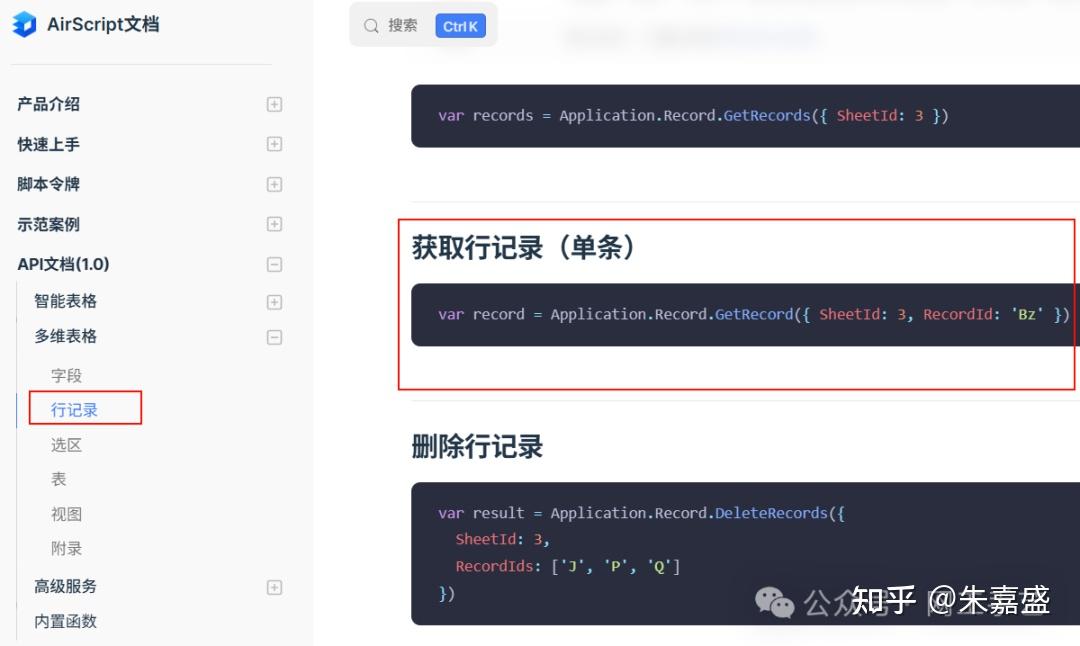Expand the 快速上手 section
The width and height of the screenshot is (1080, 646).
(x=274, y=144)
